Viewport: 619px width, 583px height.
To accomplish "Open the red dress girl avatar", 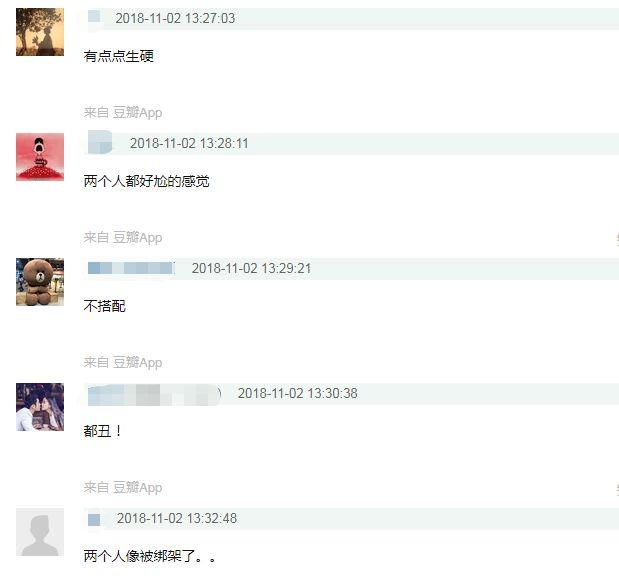I will pyautogui.click(x=40, y=157).
